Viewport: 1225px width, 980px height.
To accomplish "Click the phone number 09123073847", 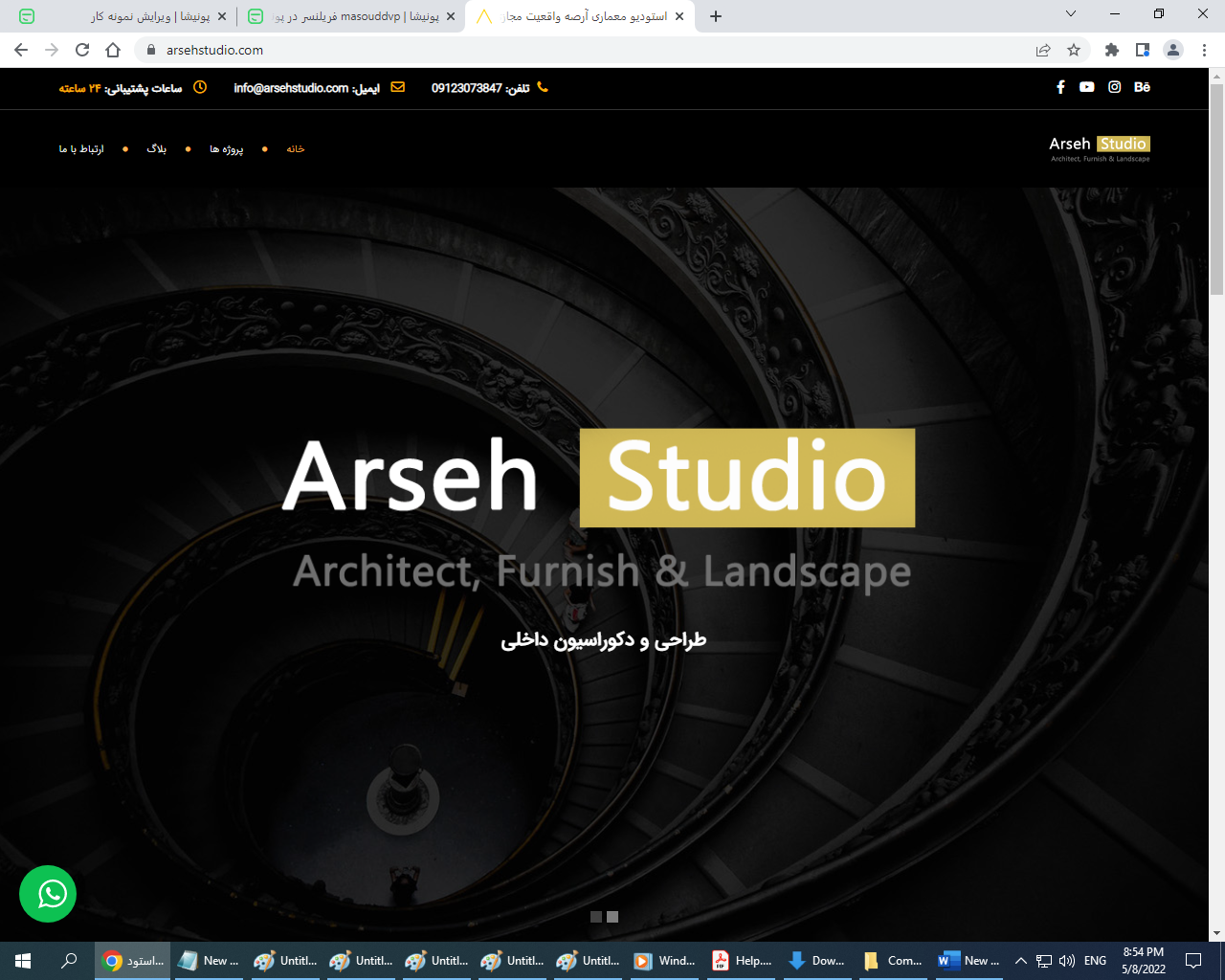I will pyautogui.click(x=466, y=88).
